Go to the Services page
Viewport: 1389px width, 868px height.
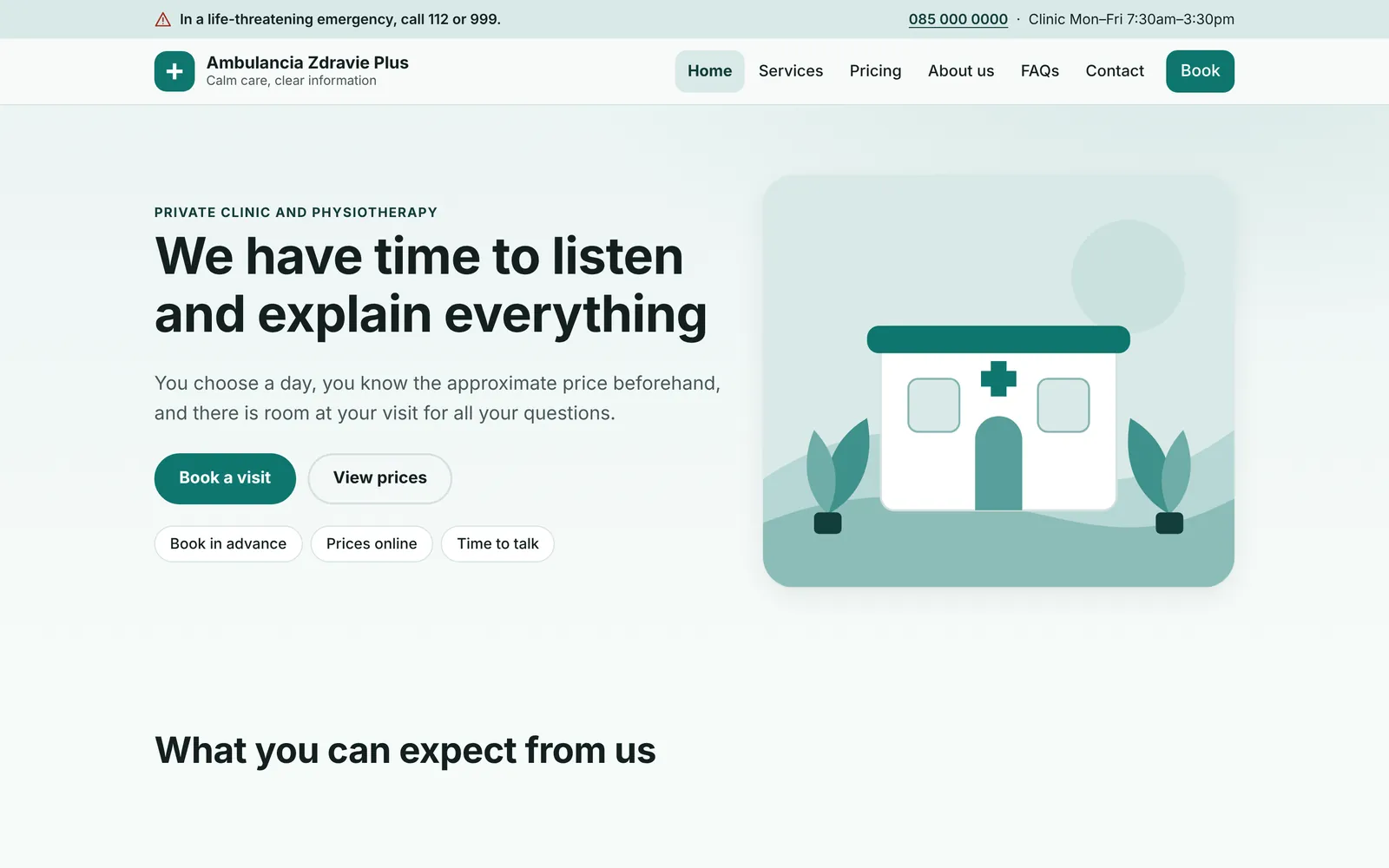tap(791, 71)
